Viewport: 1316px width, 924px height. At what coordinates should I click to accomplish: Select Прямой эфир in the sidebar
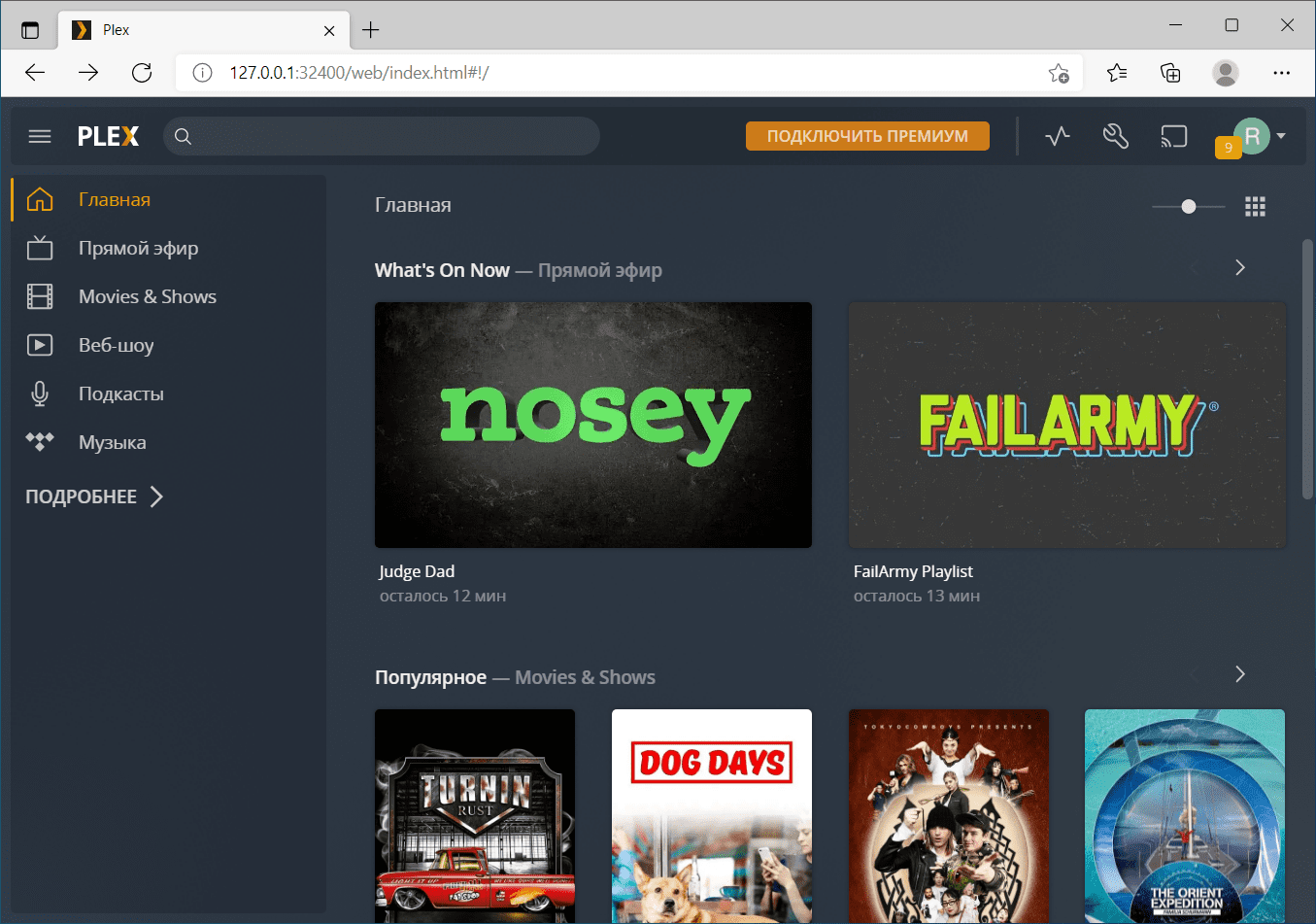tap(138, 248)
